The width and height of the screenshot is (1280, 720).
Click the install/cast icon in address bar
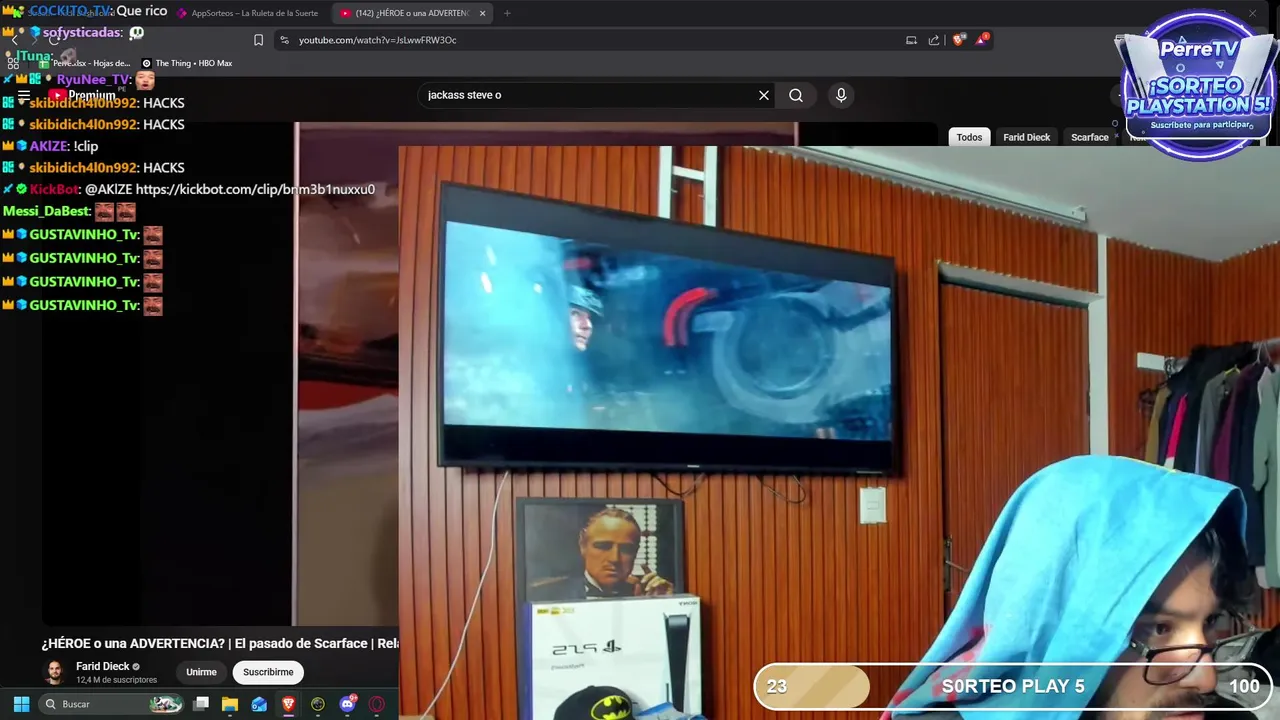point(911,40)
